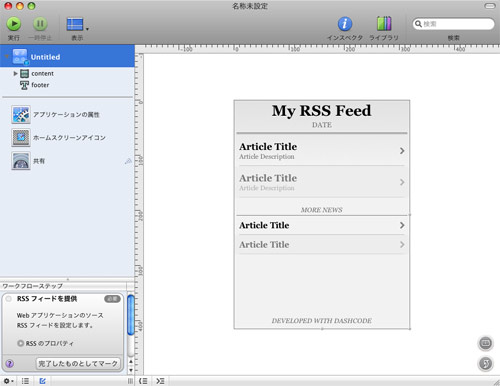This screenshot has height=386, width=500.
Task: Click the warning triangle beside Sharing
Action: point(128,161)
